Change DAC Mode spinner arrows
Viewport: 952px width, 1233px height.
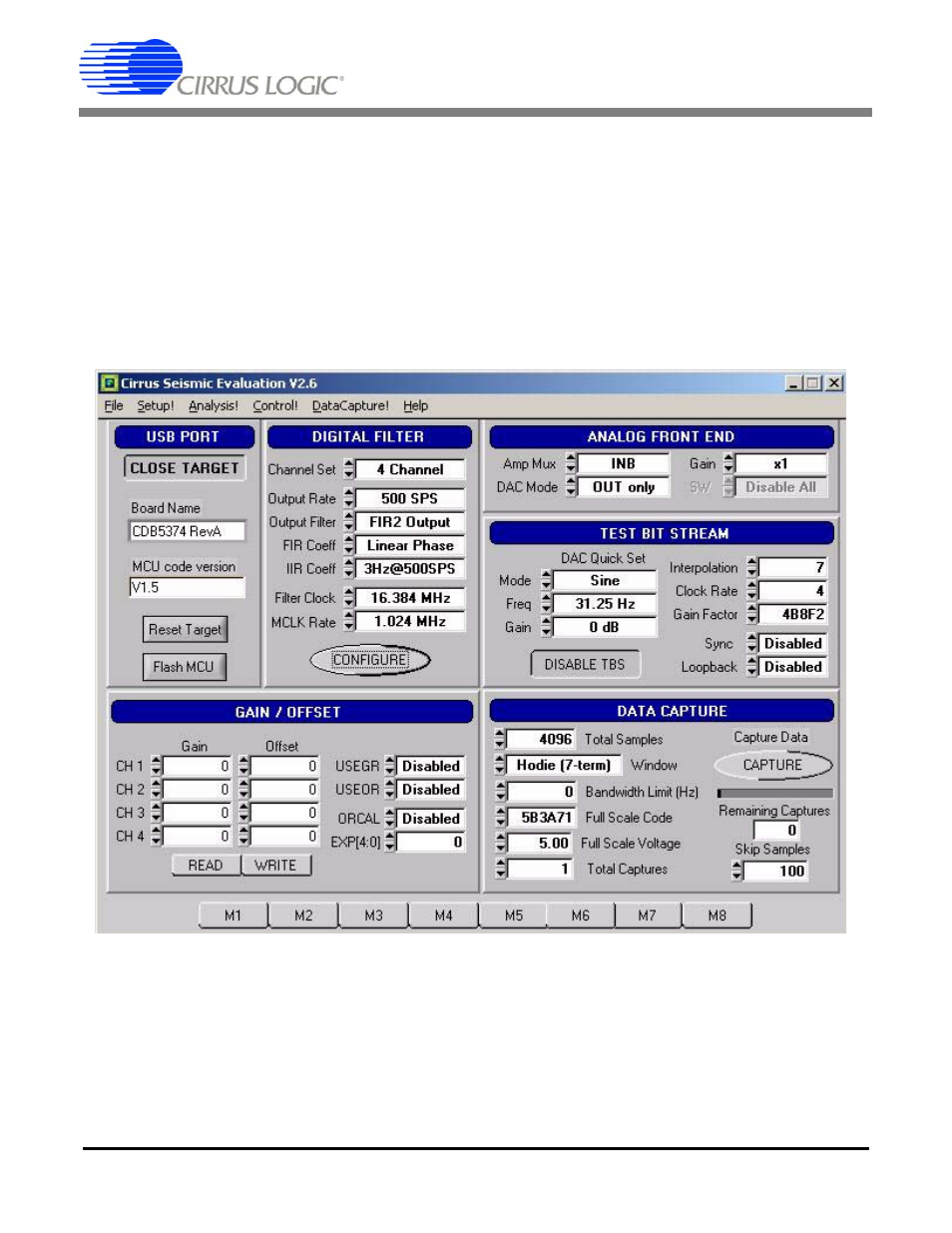(571, 487)
